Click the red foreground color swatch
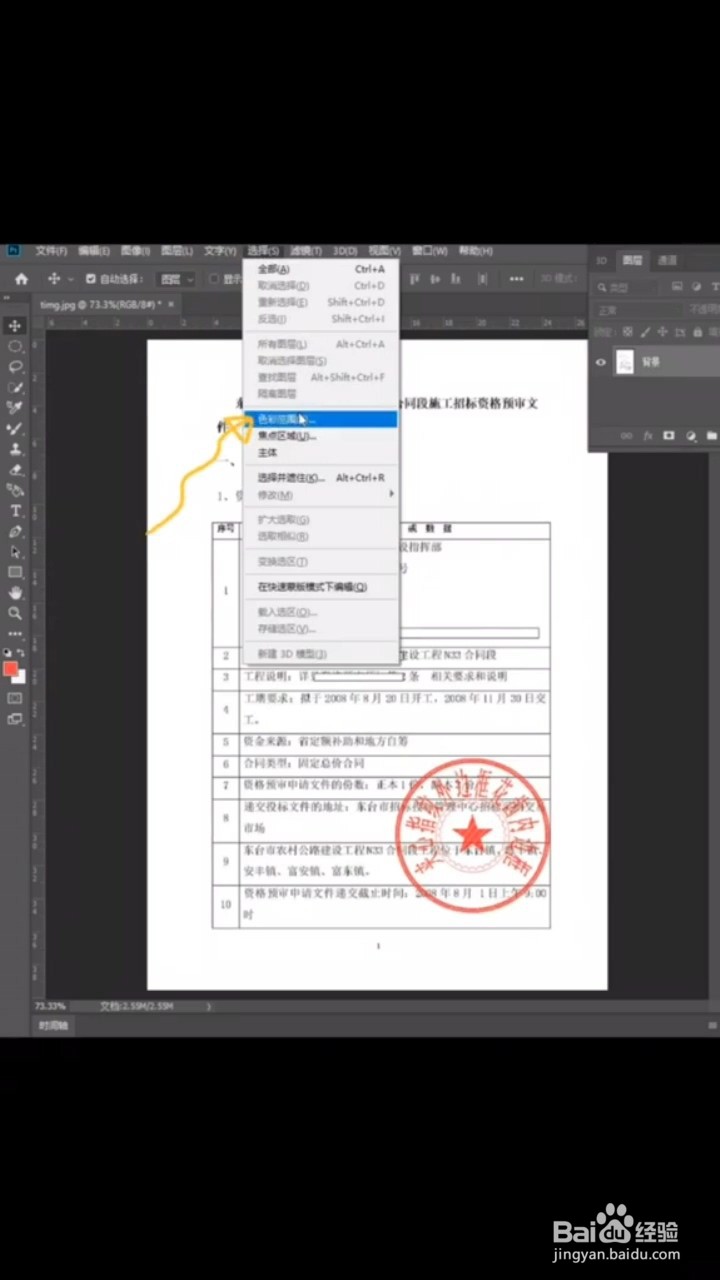This screenshot has height=1280, width=720. click(10, 669)
